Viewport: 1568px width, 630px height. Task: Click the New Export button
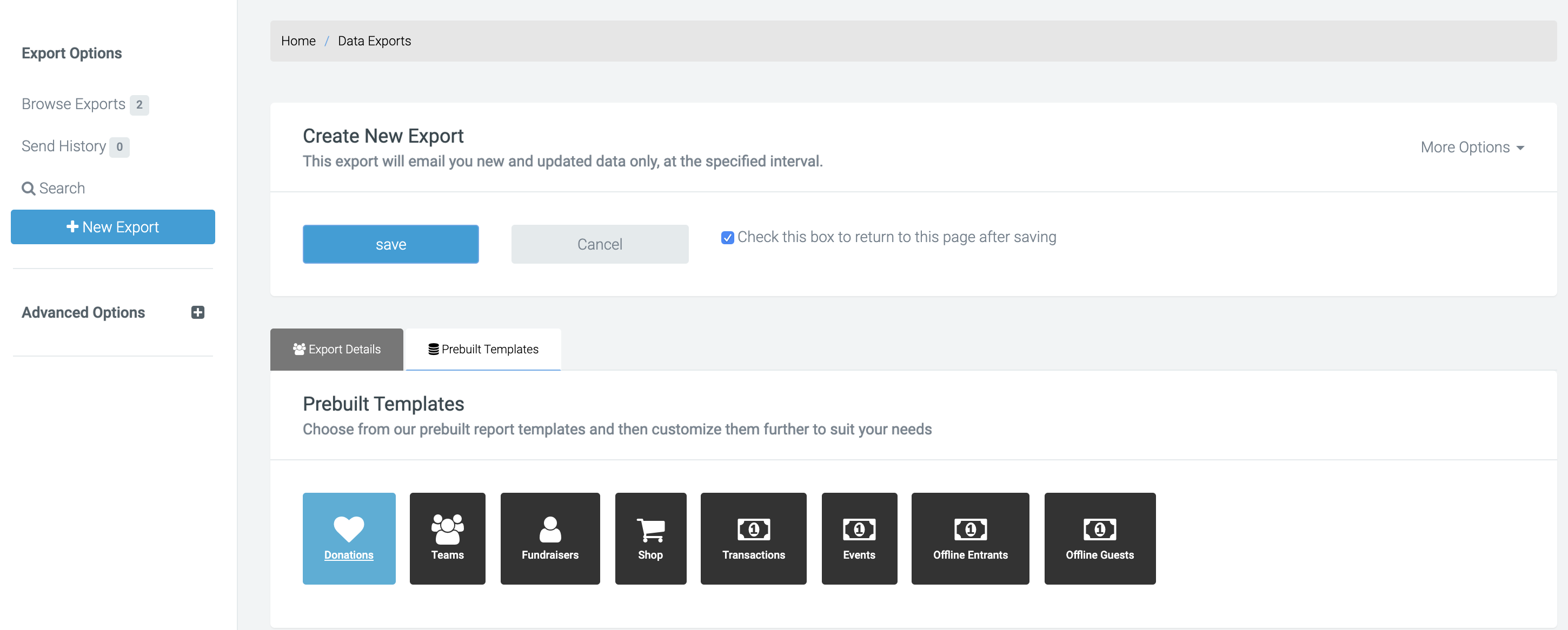(112, 227)
